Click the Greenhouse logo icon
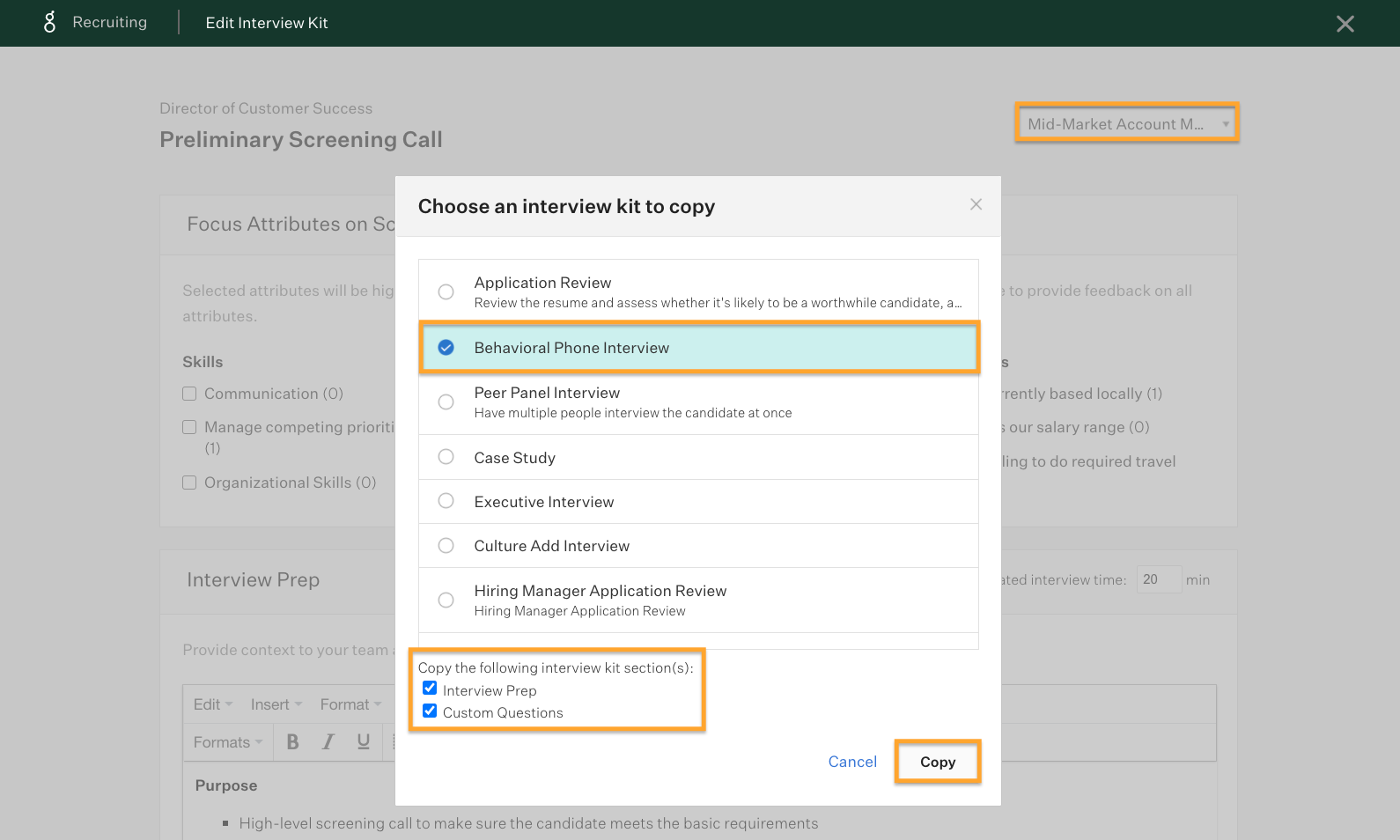This screenshot has width=1400, height=840. [x=49, y=22]
